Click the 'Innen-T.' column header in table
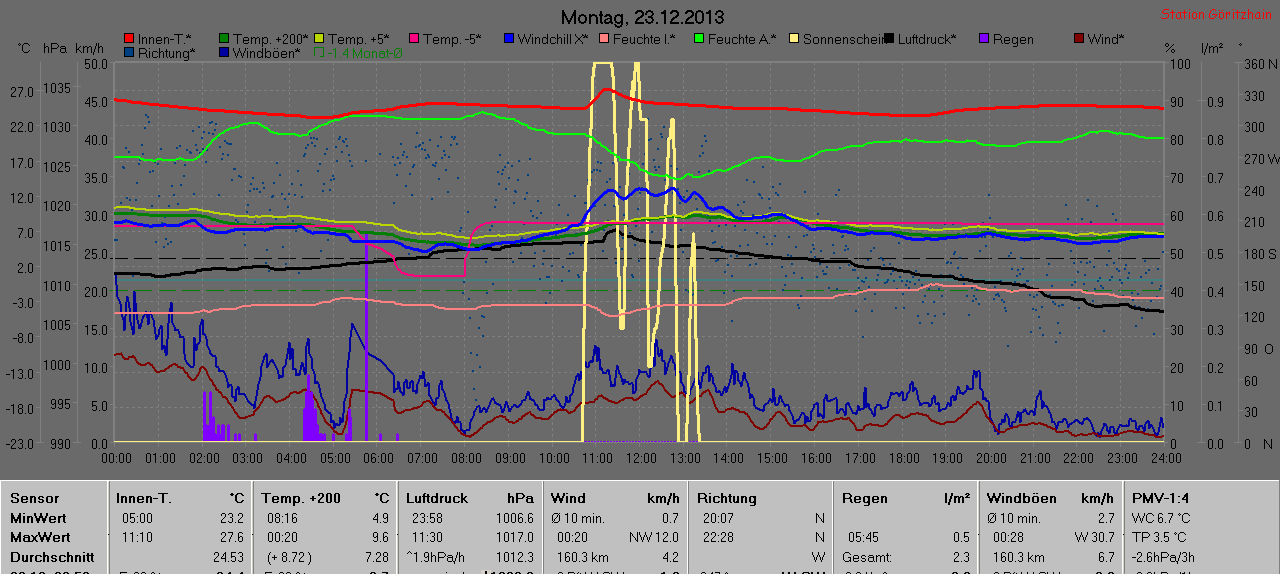1280x574 pixels. (x=143, y=498)
